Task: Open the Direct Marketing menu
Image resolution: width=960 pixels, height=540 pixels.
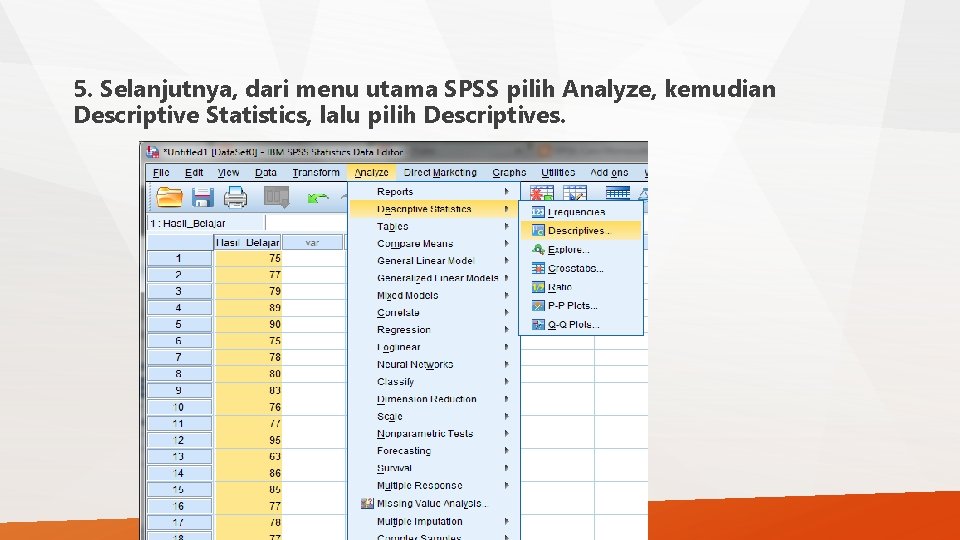Action: pos(440,173)
